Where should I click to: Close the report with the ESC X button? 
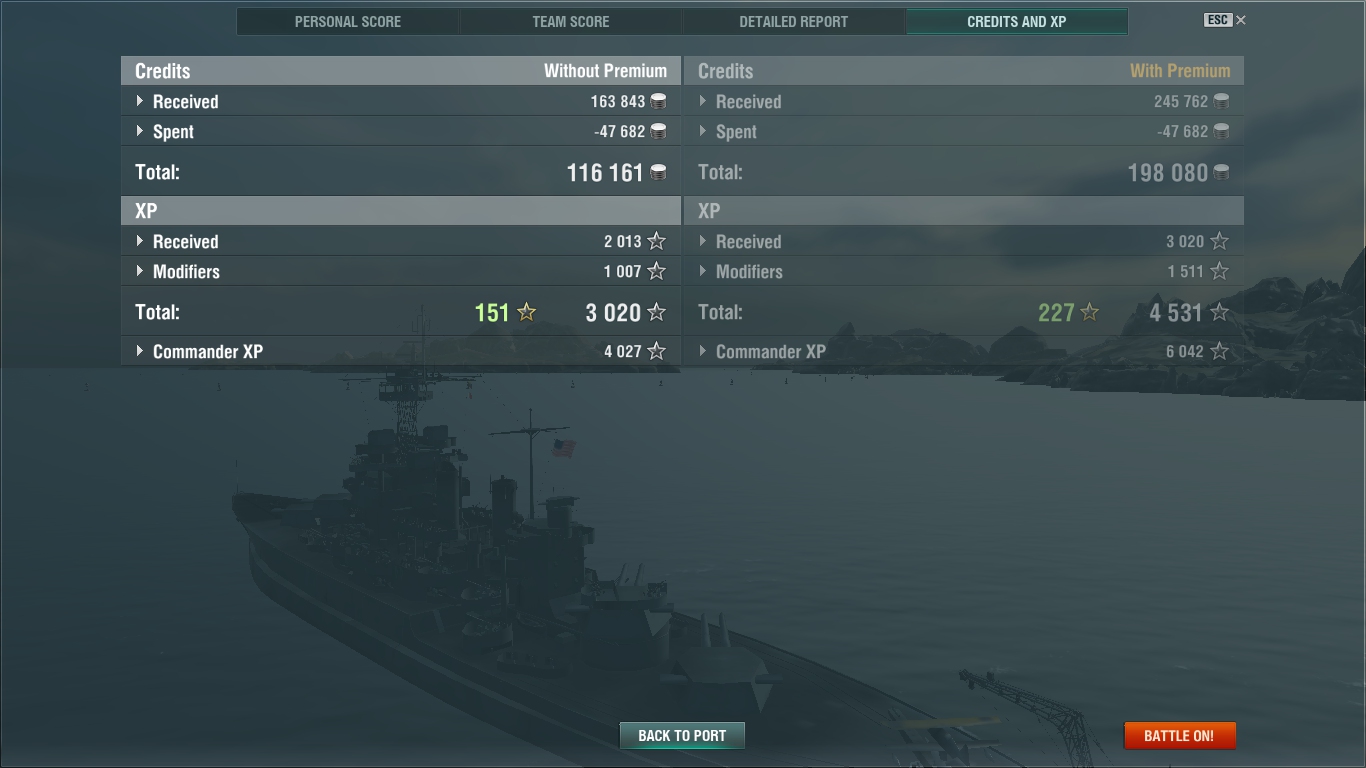pos(1225,20)
